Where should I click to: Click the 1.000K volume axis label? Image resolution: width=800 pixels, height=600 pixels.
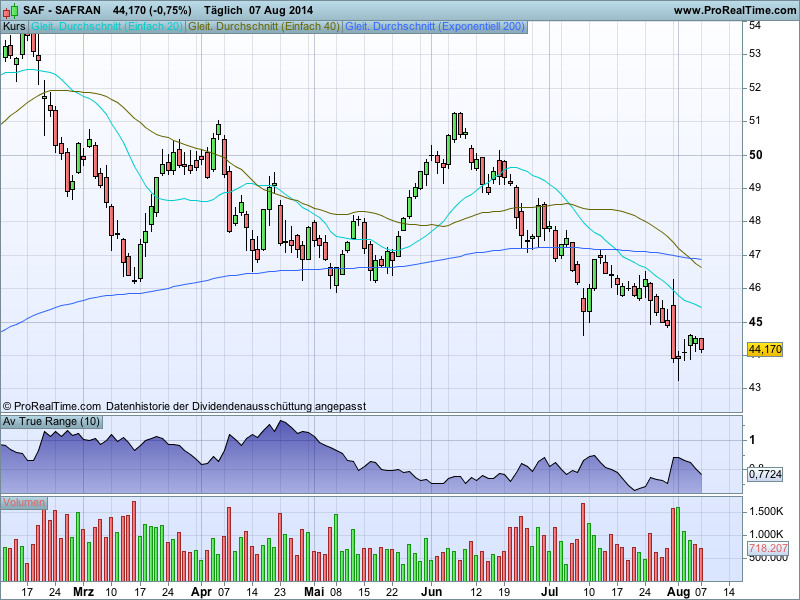(x=766, y=534)
